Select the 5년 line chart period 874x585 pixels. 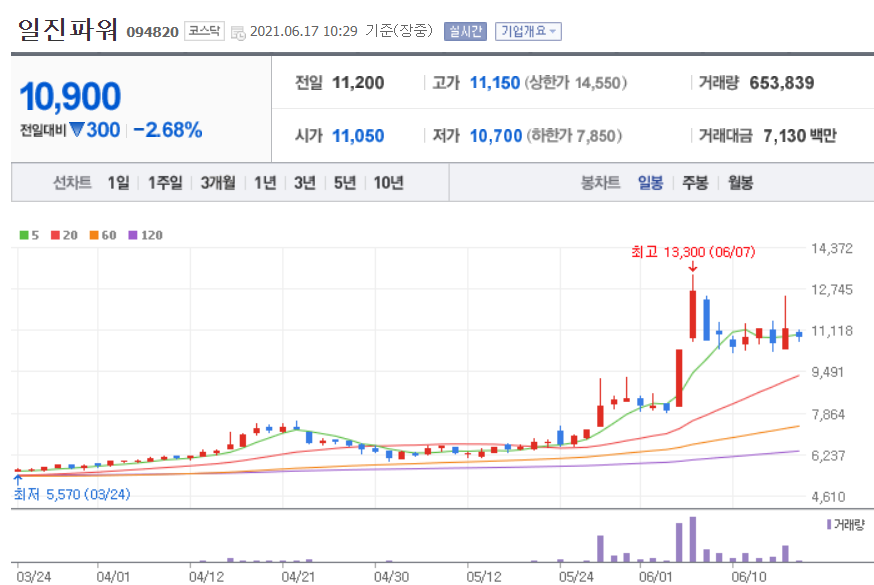tap(344, 183)
